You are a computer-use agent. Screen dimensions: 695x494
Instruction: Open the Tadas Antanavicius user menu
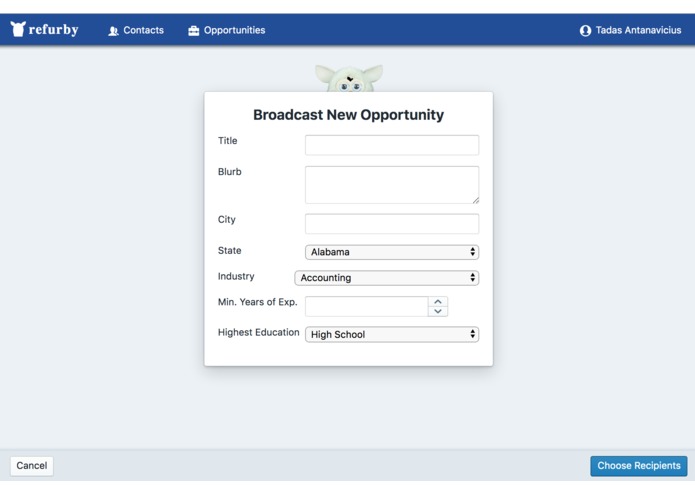[630, 30]
